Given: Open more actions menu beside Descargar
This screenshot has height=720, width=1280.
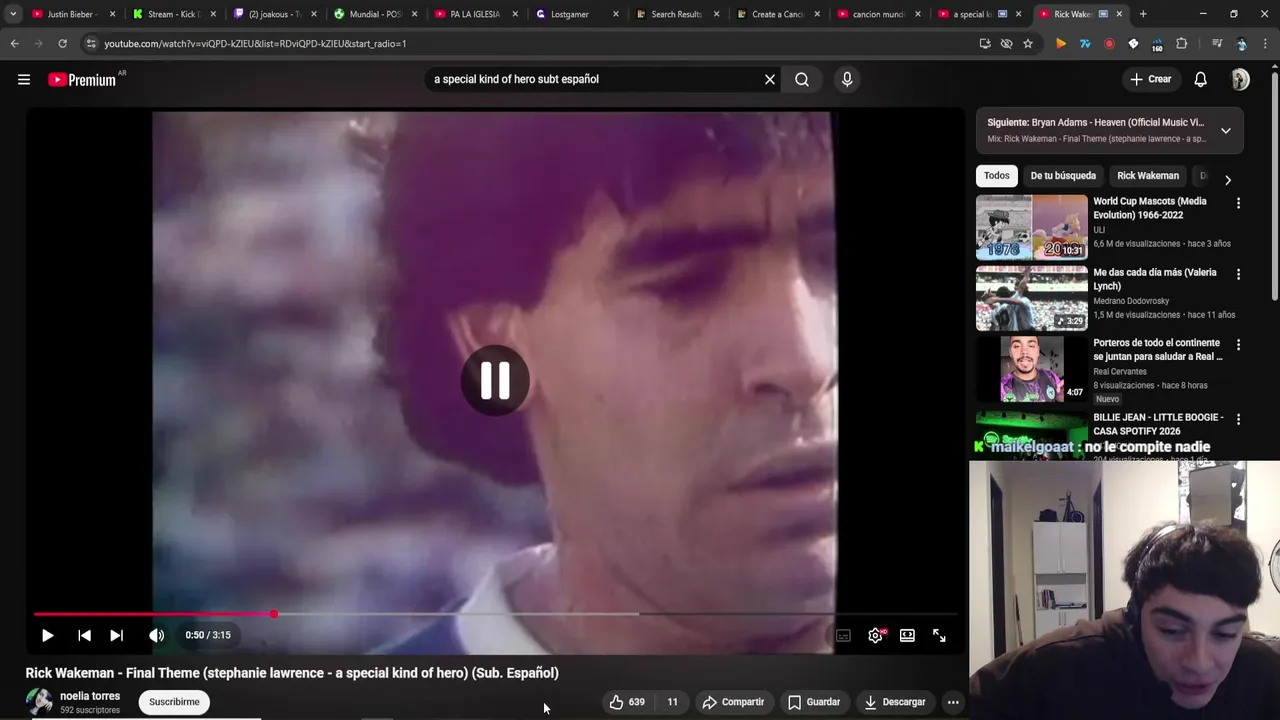Looking at the screenshot, I should (x=953, y=702).
